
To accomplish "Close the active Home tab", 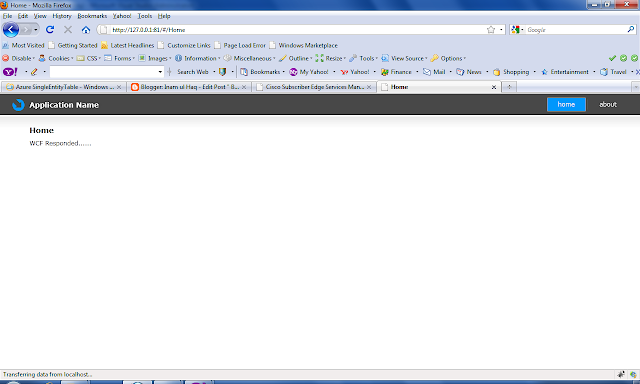I will [x=493, y=87].
